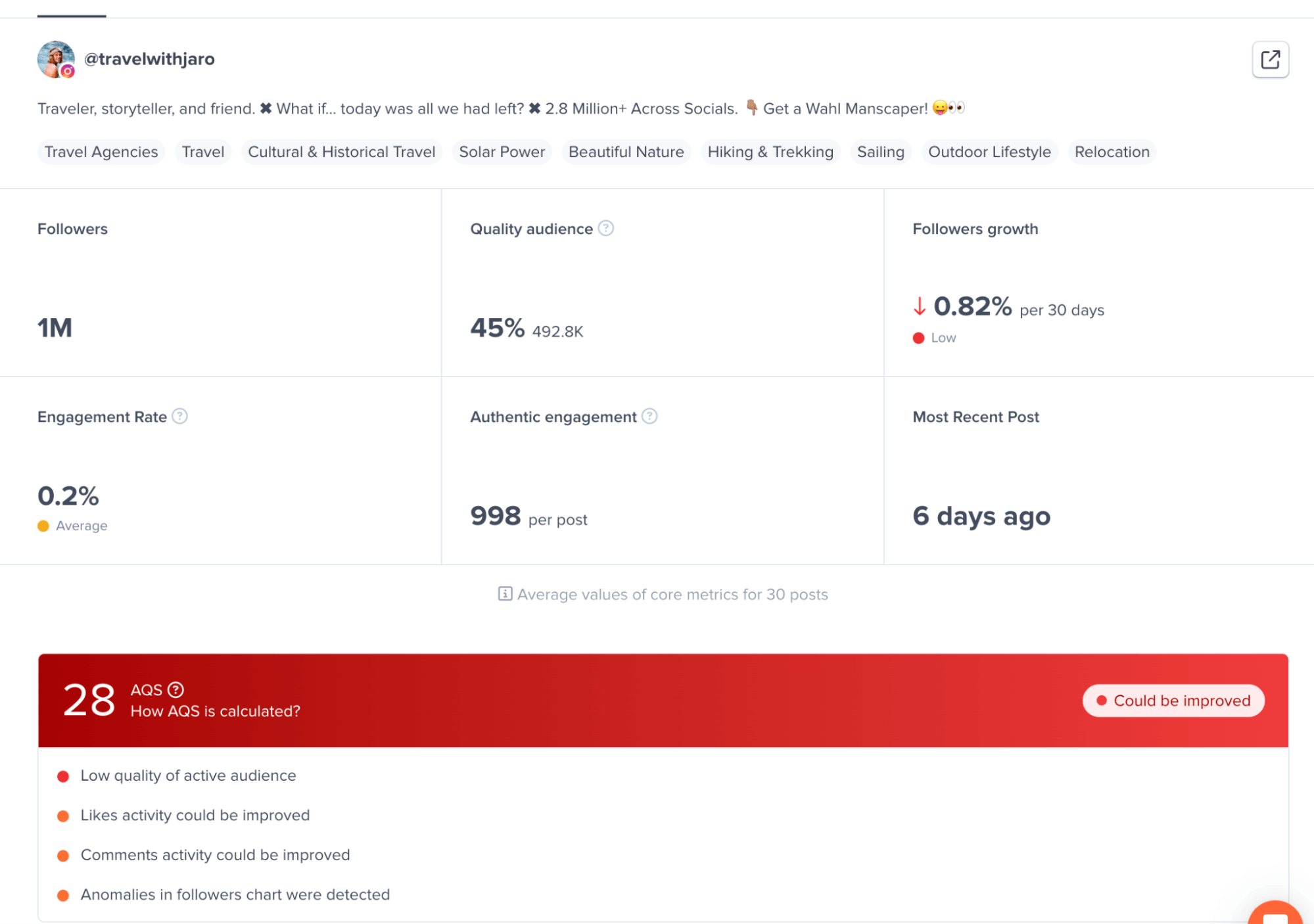Open profile in external link icon
1314x924 pixels.
coord(1269,60)
